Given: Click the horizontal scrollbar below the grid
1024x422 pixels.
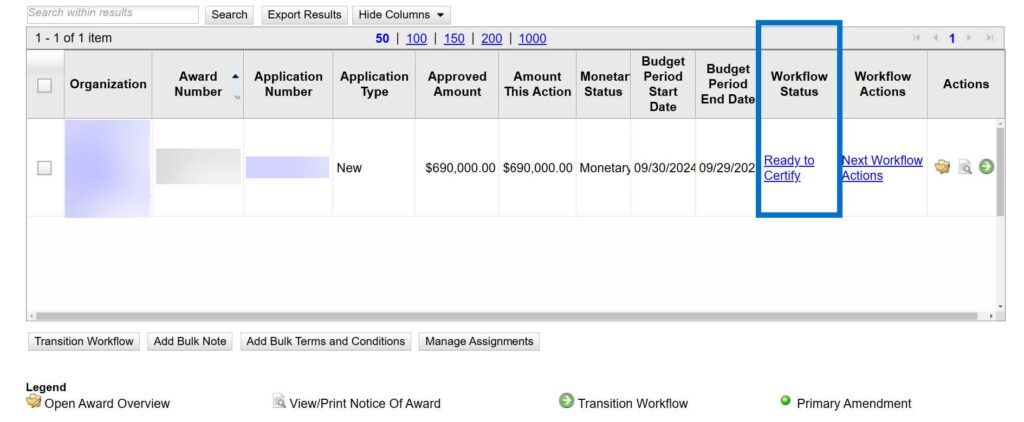Looking at the screenshot, I should pyautogui.click(x=500, y=316).
